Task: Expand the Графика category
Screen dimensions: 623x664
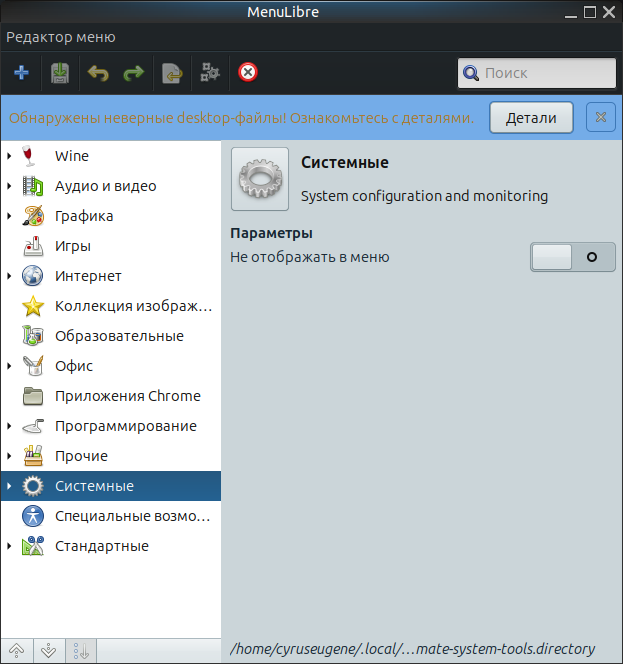Action: (9, 216)
